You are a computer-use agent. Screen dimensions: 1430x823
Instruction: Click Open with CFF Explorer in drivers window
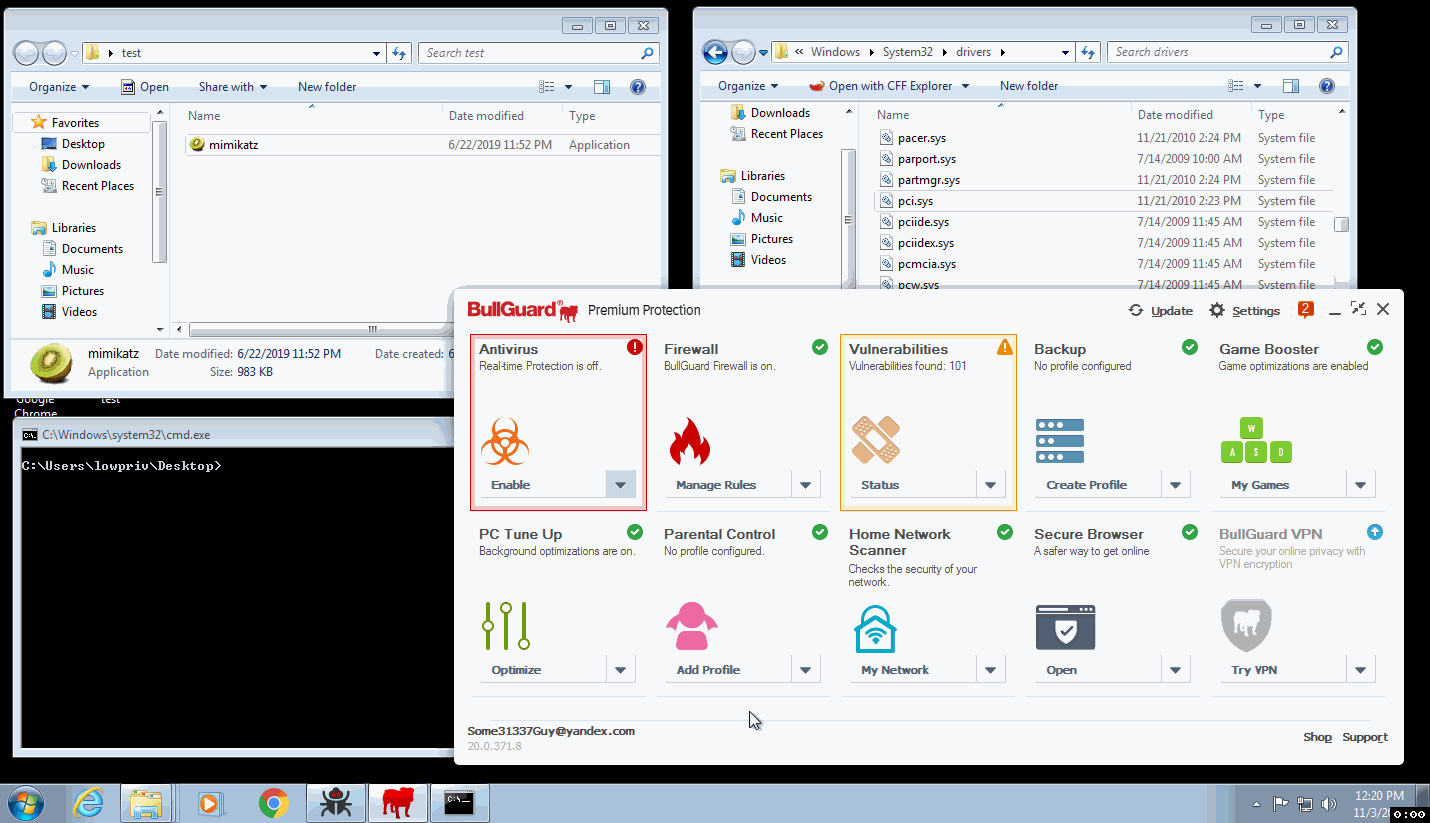889,86
